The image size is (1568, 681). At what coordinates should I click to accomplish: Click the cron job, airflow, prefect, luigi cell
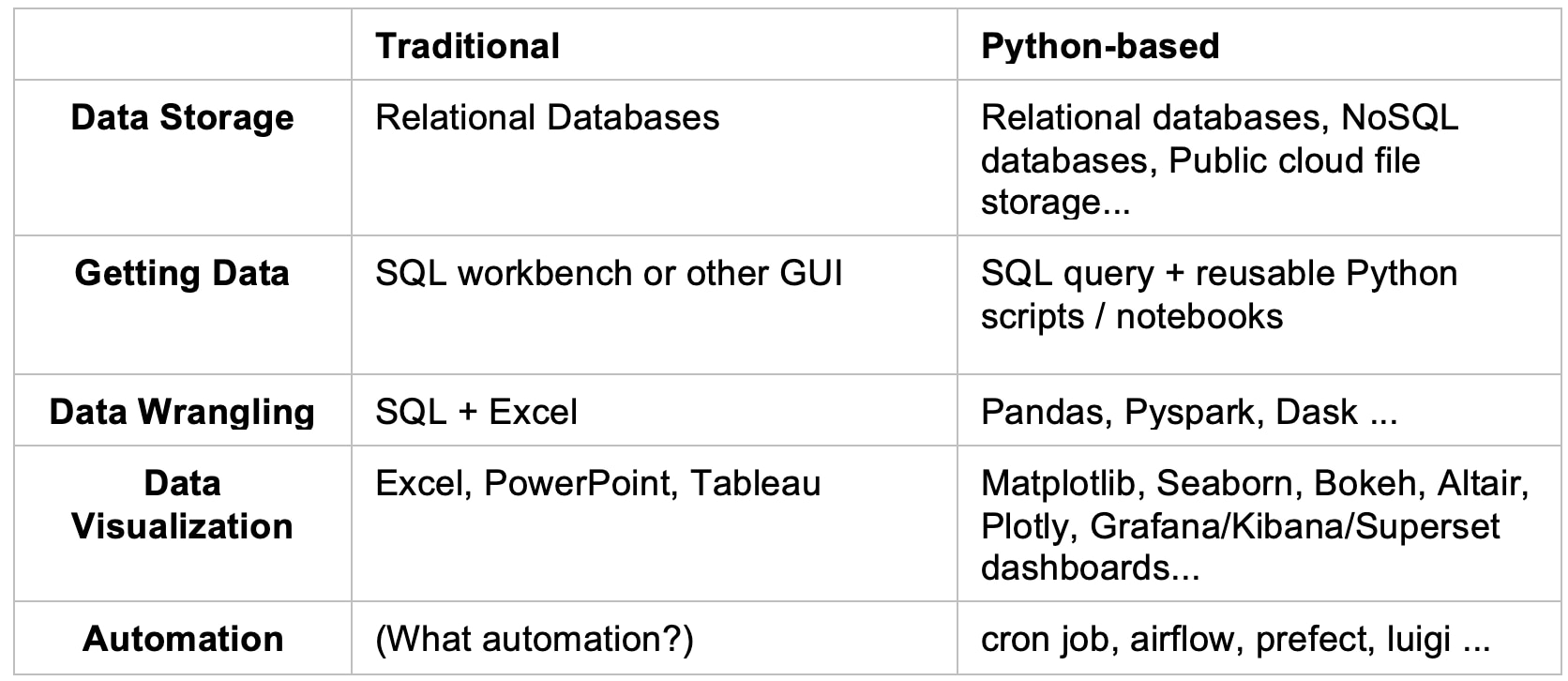click(1234, 639)
